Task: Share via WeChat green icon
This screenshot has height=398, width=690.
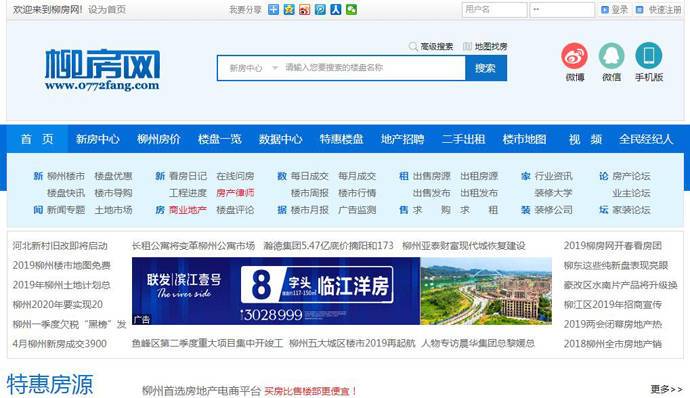Action: [351, 9]
